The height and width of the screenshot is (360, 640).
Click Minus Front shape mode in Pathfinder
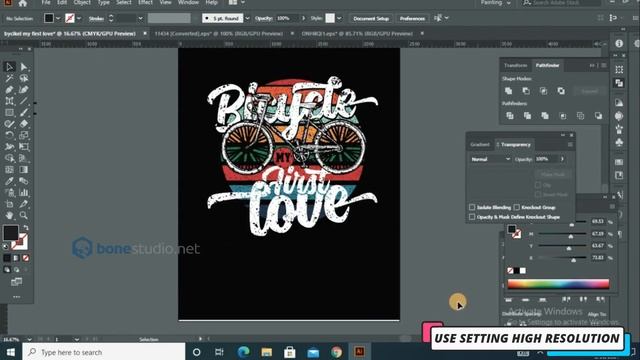526,91
